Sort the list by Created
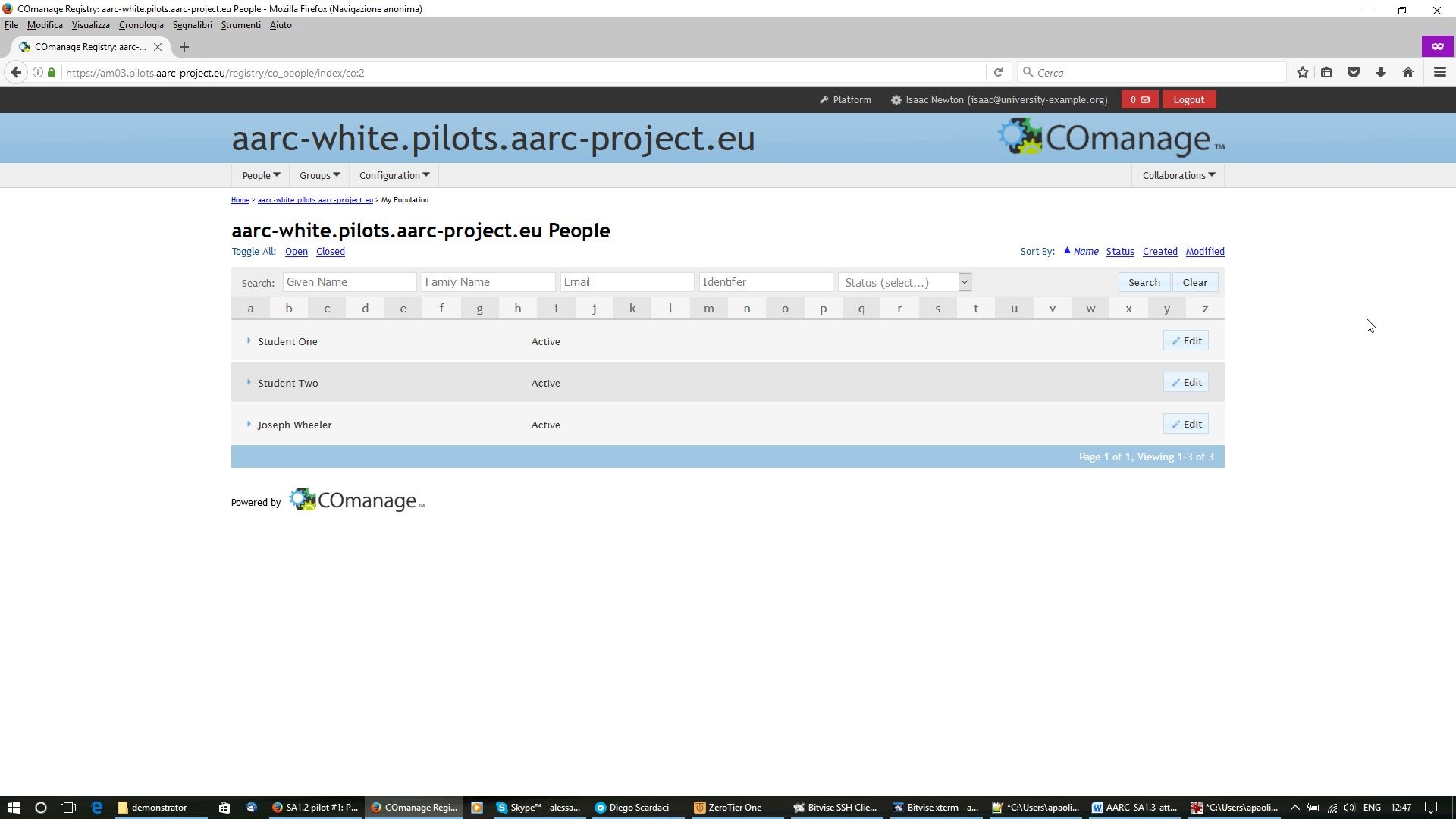This screenshot has height=819, width=1456. click(1159, 252)
